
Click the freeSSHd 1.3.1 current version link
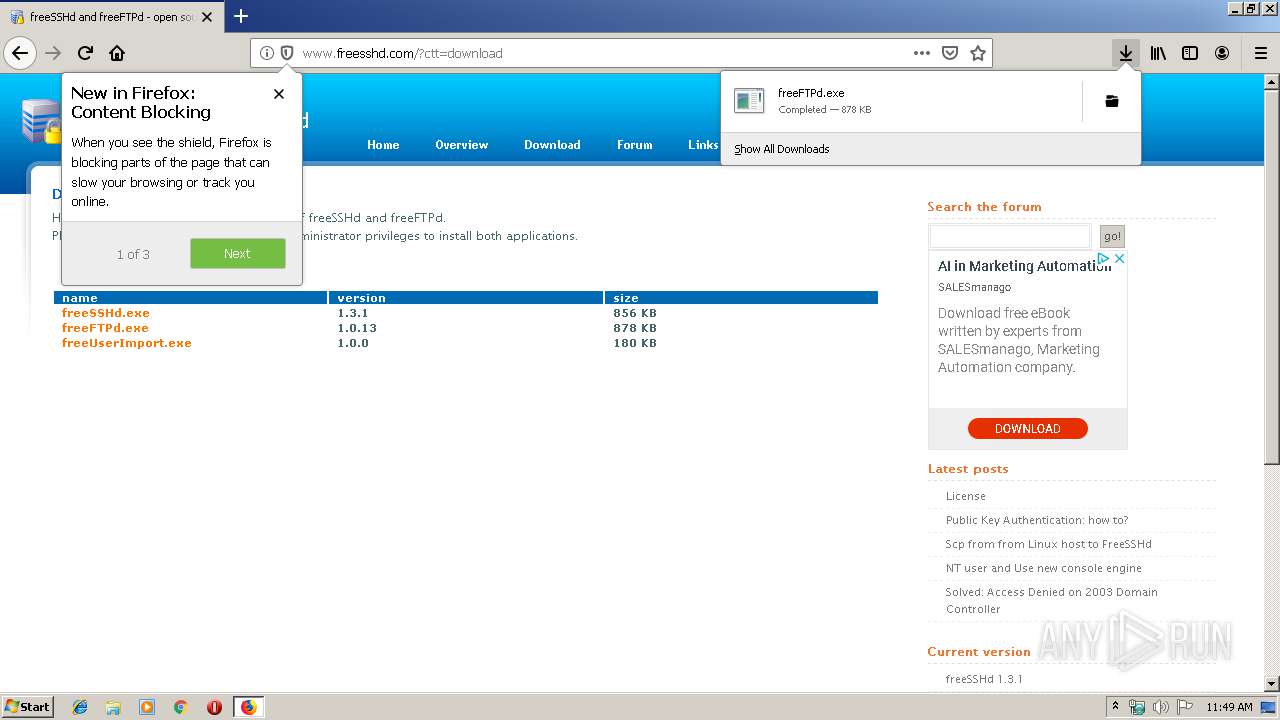984,679
